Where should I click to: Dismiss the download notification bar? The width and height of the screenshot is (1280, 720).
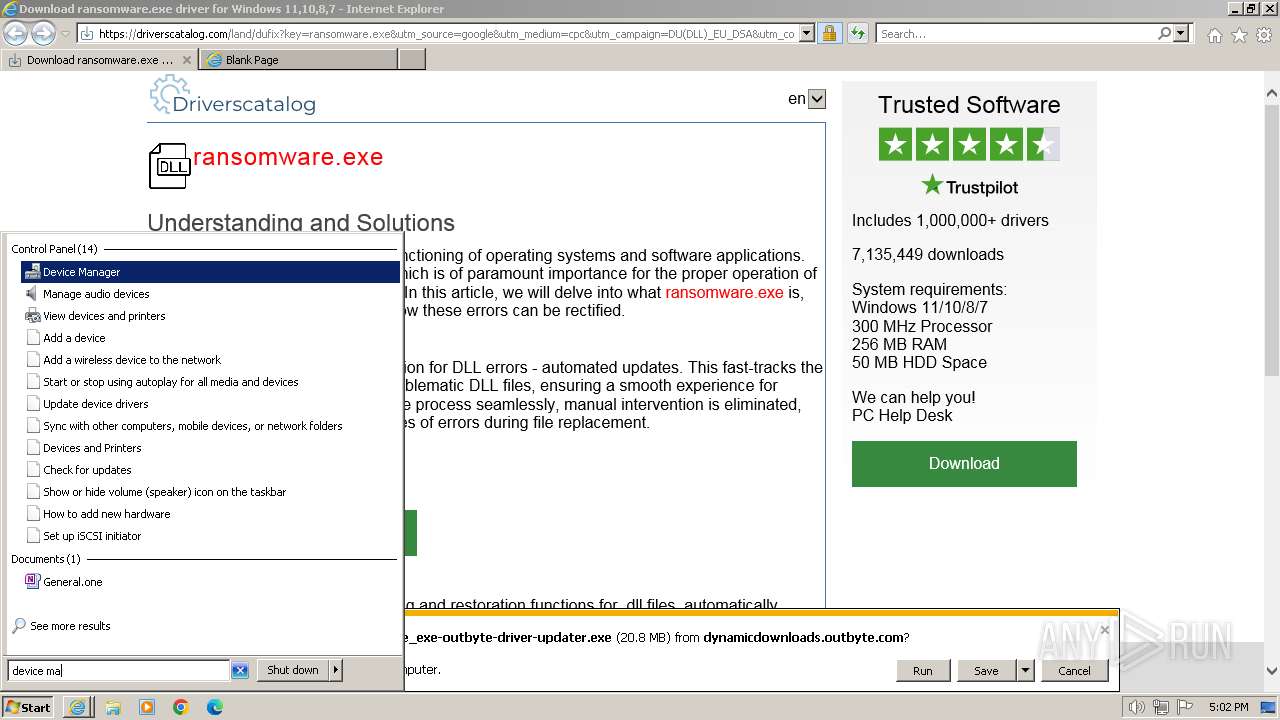pos(1104,630)
